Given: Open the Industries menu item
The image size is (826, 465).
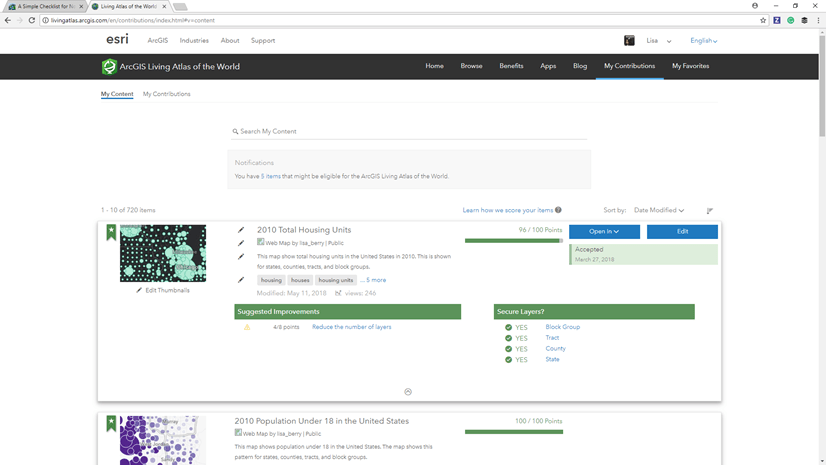Looking at the screenshot, I should click(194, 41).
